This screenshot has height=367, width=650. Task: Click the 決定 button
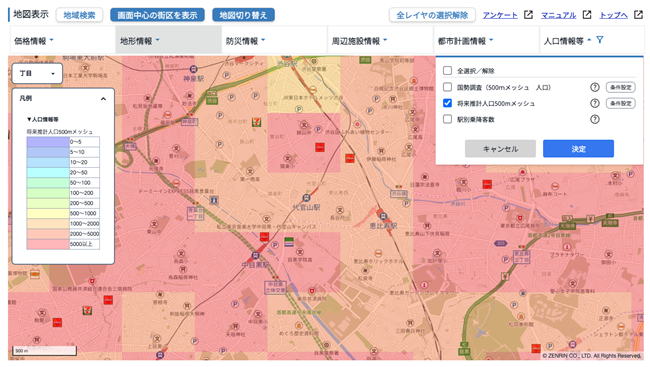[578, 148]
